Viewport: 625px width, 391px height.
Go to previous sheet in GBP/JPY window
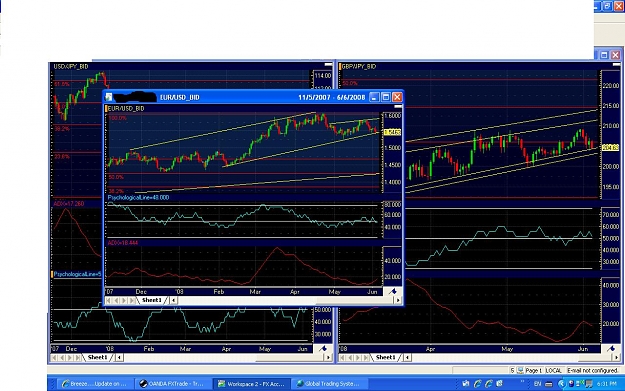350,358
